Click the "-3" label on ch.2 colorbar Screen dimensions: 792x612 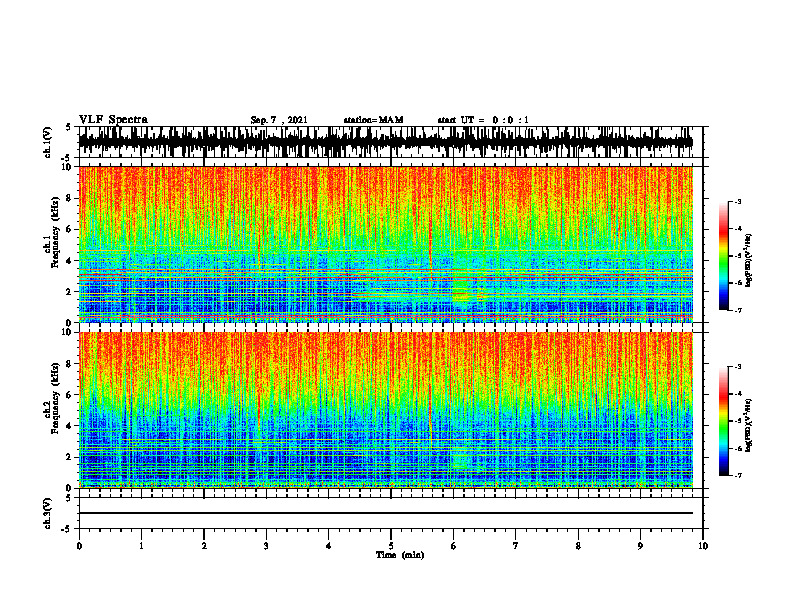tap(738, 367)
